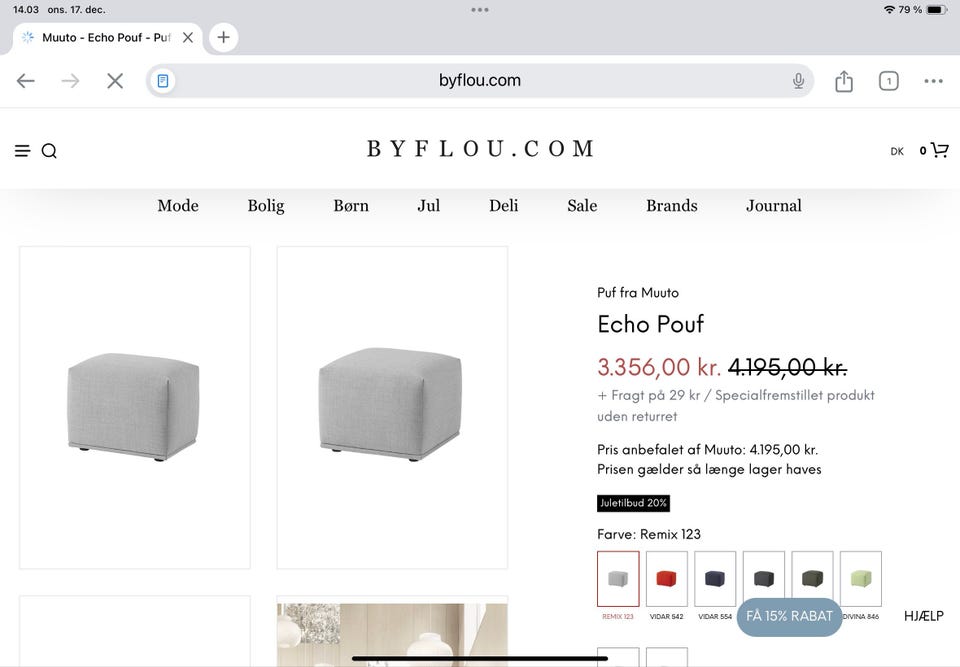This screenshot has width=960, height=667.
Task: Open the tab overview icon
Action: (888, 81)
